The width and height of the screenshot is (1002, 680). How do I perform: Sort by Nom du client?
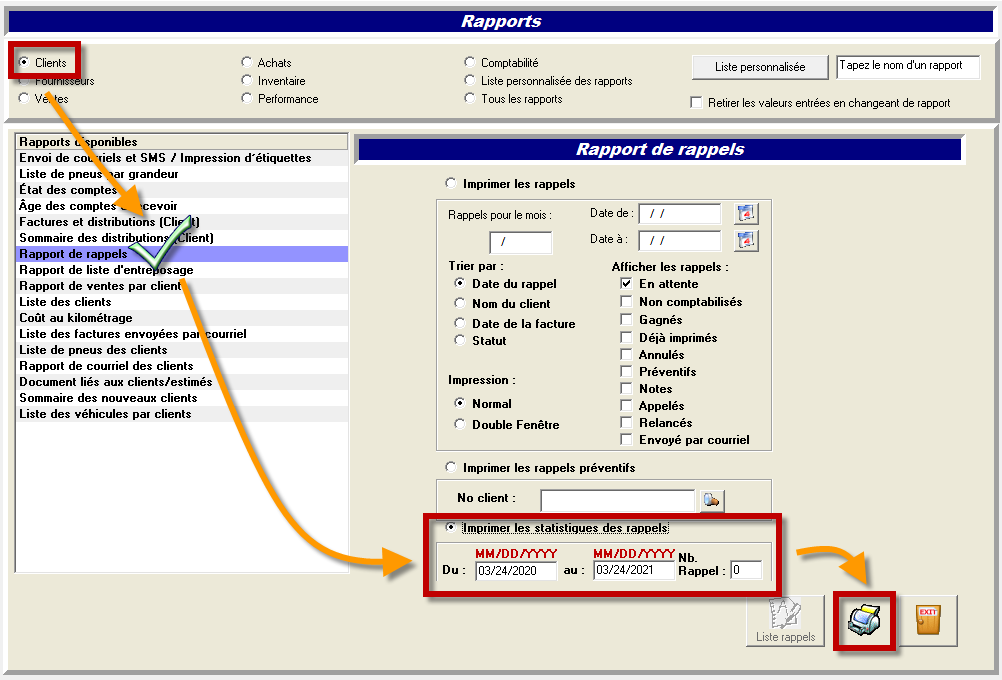[x=459, y=303]
